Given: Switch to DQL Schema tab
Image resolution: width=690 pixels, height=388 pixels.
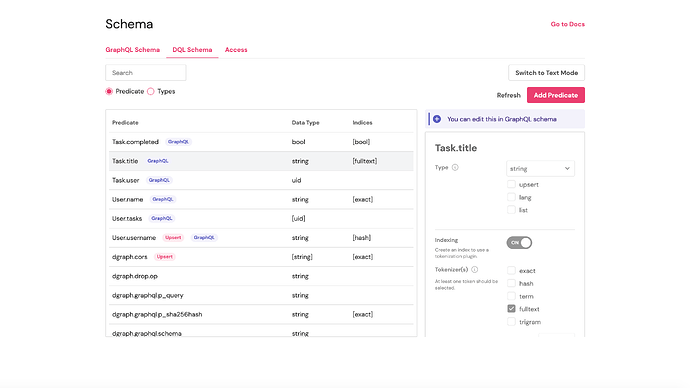Looking at the screenshot, I should 192,50.
